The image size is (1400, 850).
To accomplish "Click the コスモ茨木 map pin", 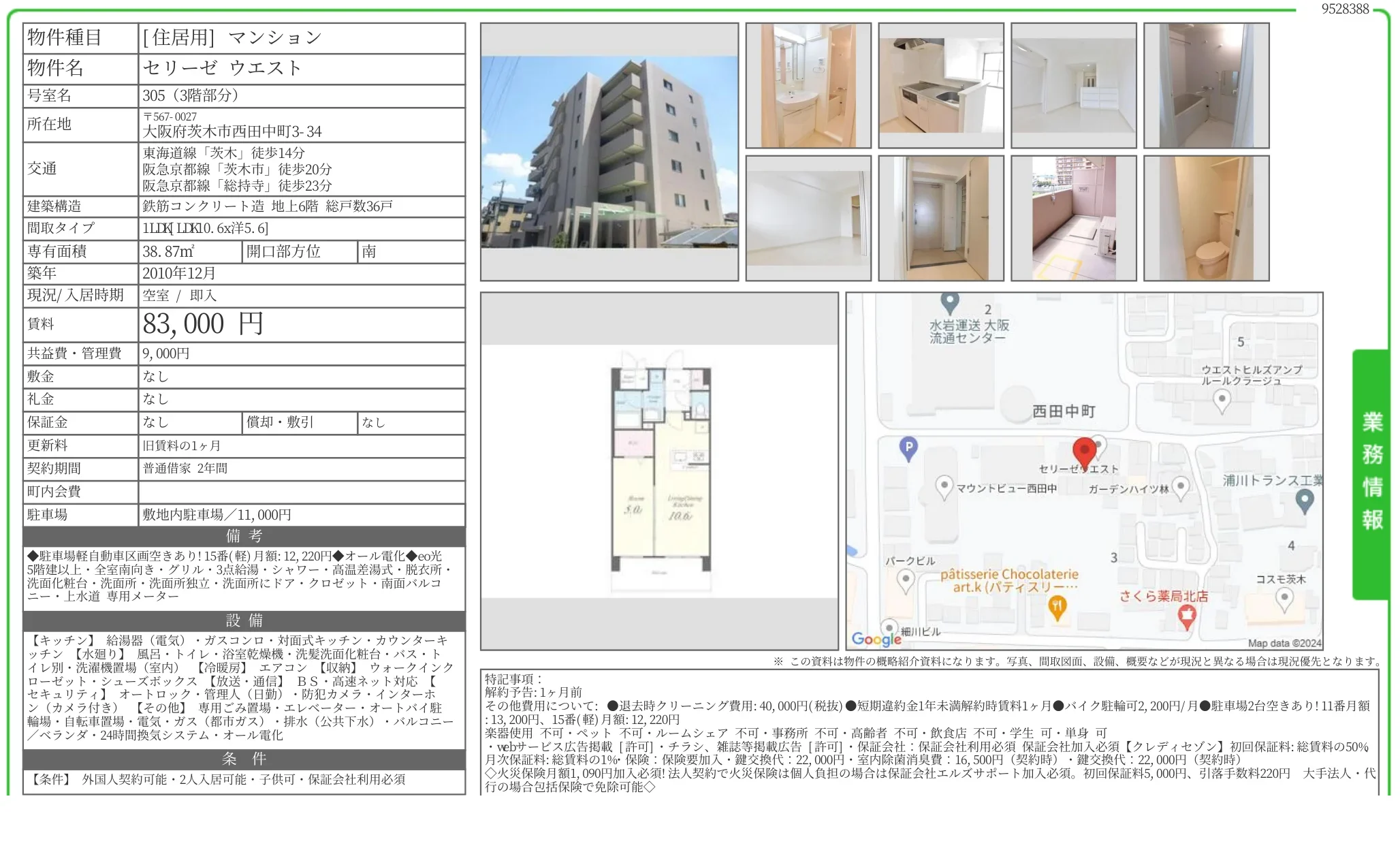I will click(x=1284, y=600).
